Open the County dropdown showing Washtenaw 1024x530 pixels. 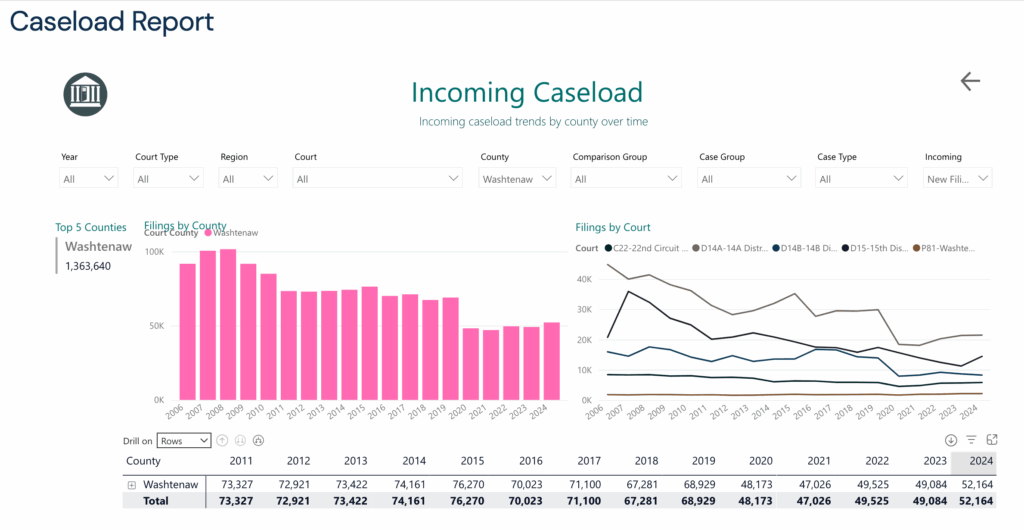[x=516, y=179]
